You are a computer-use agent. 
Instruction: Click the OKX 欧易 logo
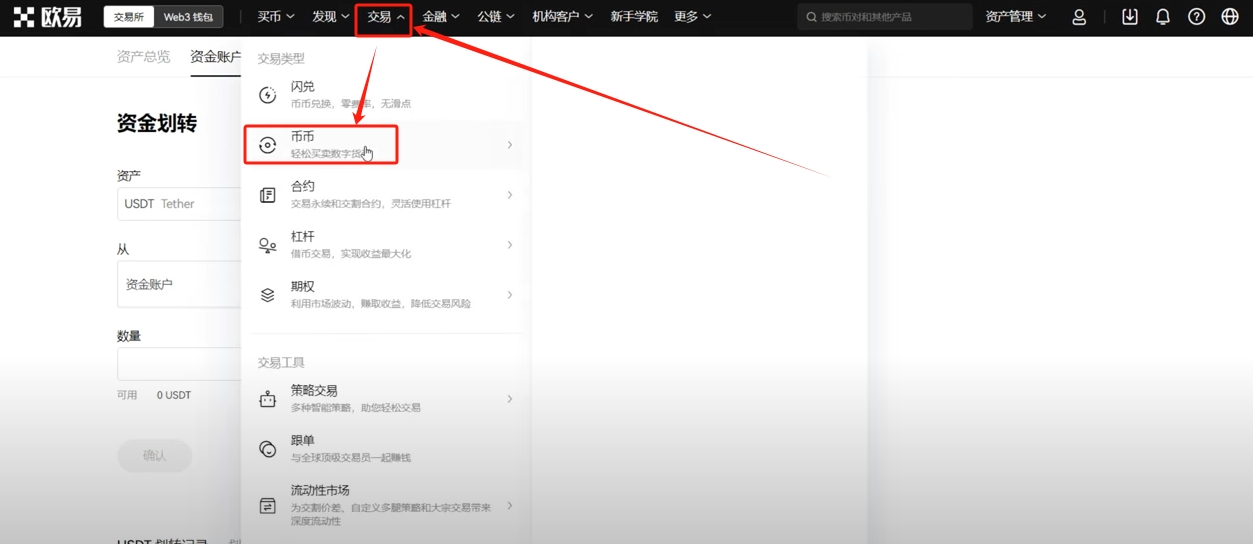47,16
